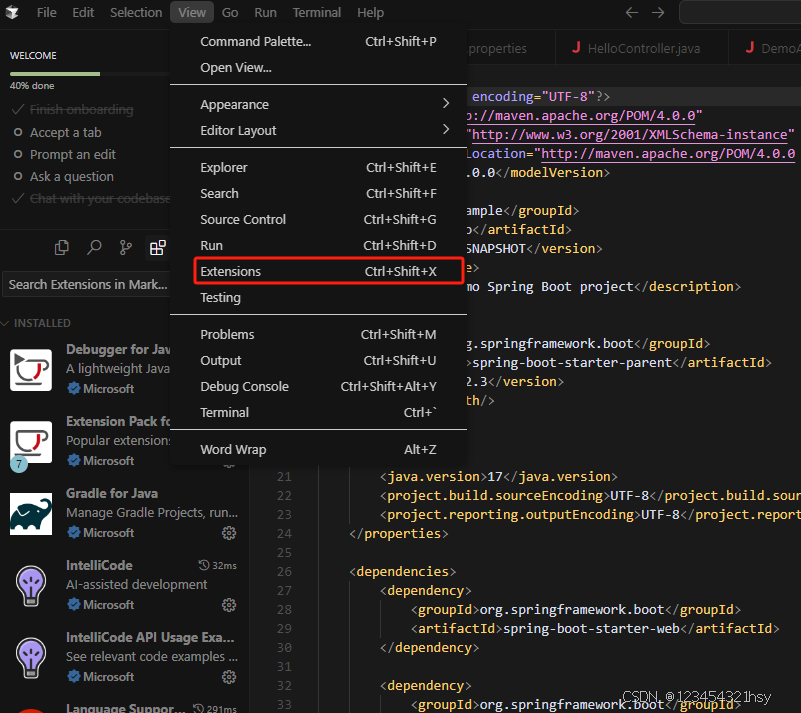The height and width of the screenshot is (713, 801).
Task: Open the File menu
Action: point(46,12)
